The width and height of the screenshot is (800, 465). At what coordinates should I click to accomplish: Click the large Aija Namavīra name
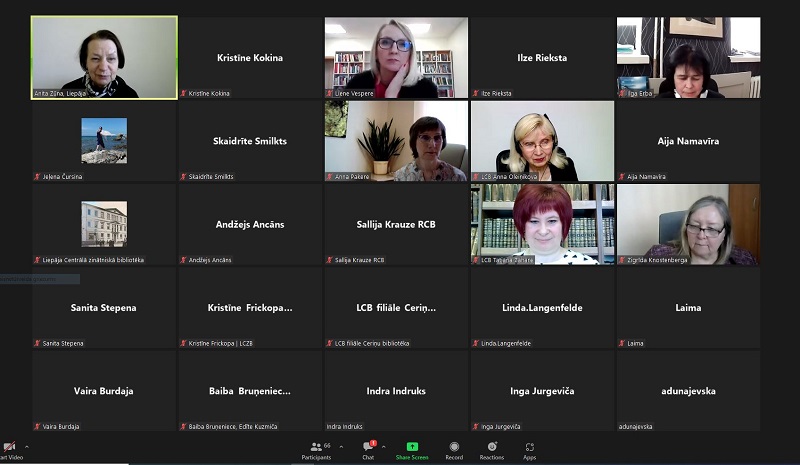tap(688, 141)
